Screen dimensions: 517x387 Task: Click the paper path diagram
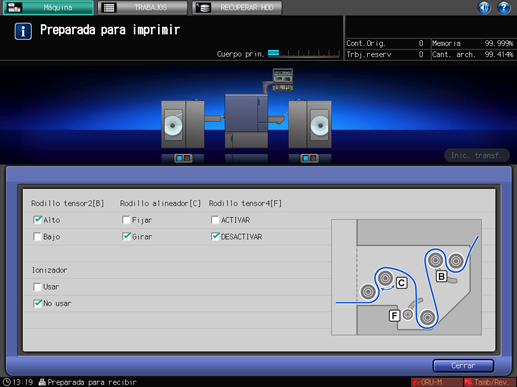(406, 277)
